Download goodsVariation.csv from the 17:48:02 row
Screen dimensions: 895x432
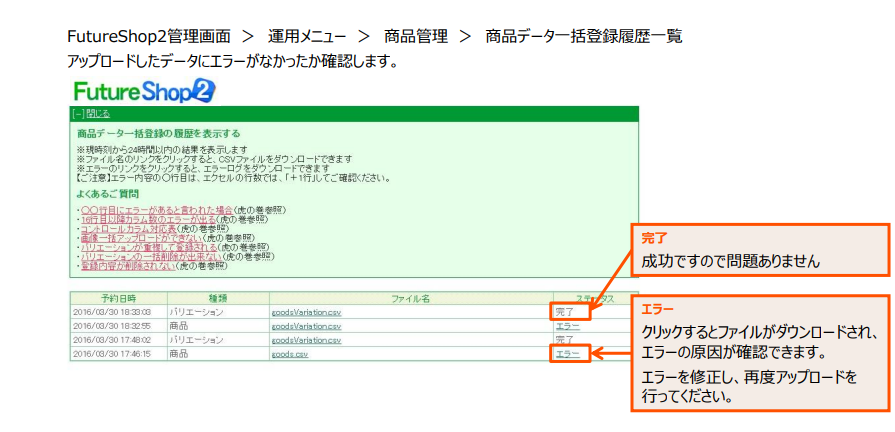tap(307, 340)
